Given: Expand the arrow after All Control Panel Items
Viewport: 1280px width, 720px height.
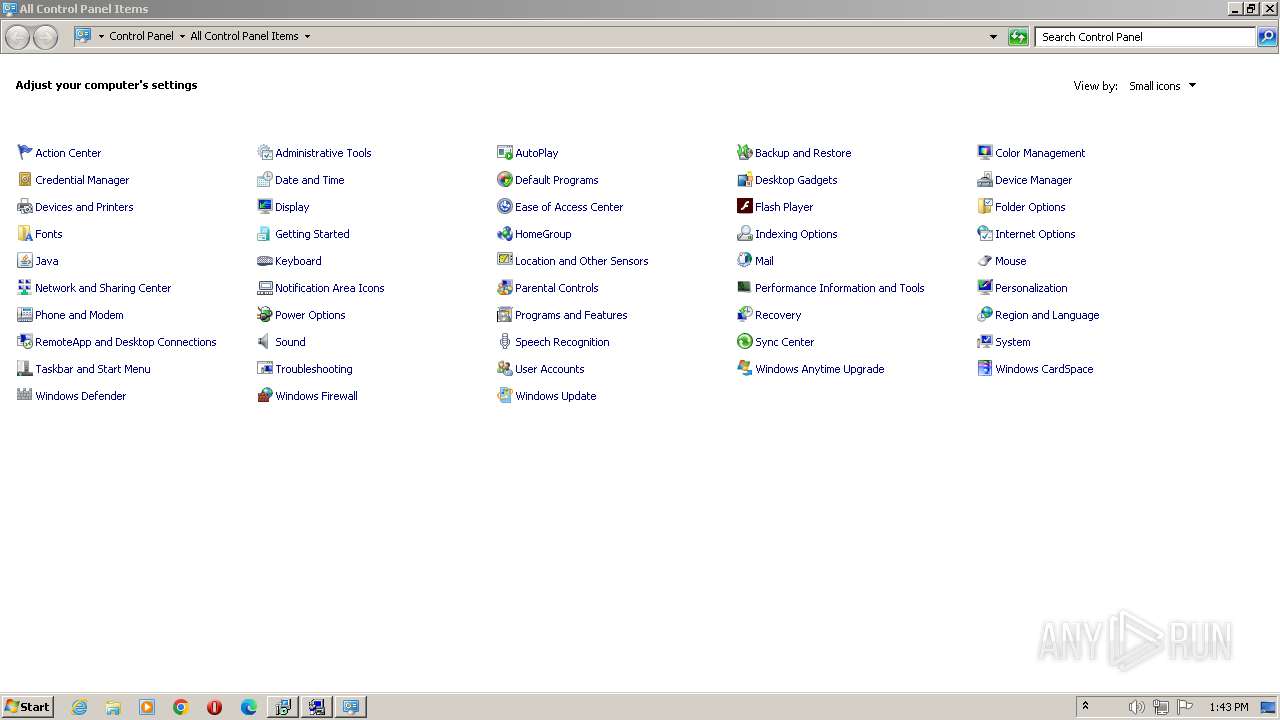Looking at the screenshot, I should 307,37.
